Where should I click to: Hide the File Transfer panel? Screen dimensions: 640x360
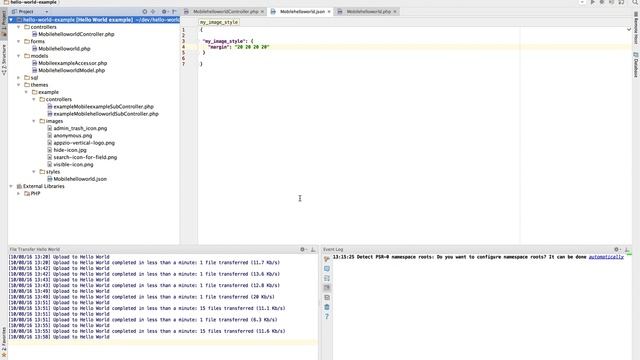313,249
